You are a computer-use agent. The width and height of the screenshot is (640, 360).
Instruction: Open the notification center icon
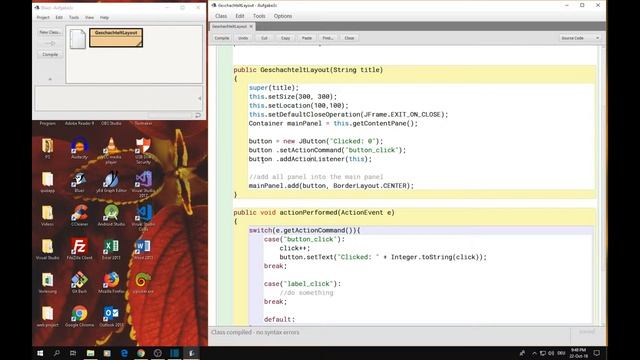(x=596, y=353)
